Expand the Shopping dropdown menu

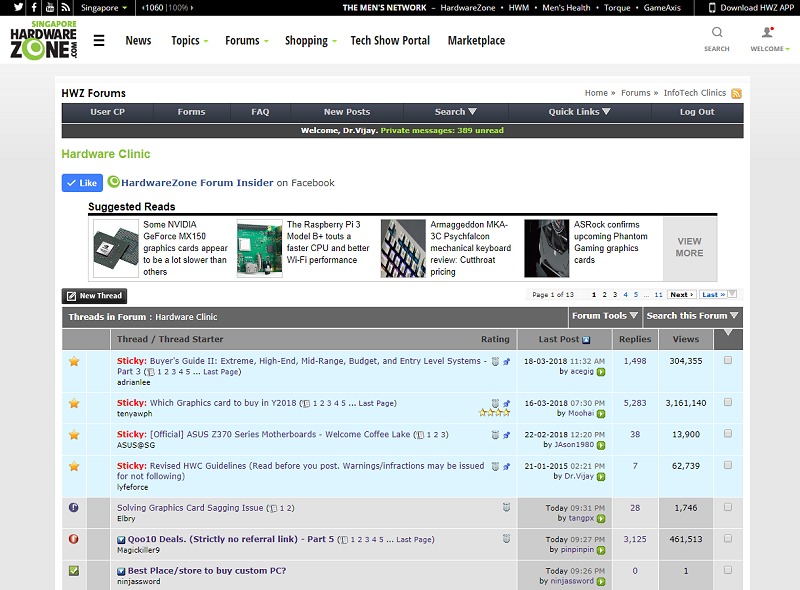(x=311, y=40)
